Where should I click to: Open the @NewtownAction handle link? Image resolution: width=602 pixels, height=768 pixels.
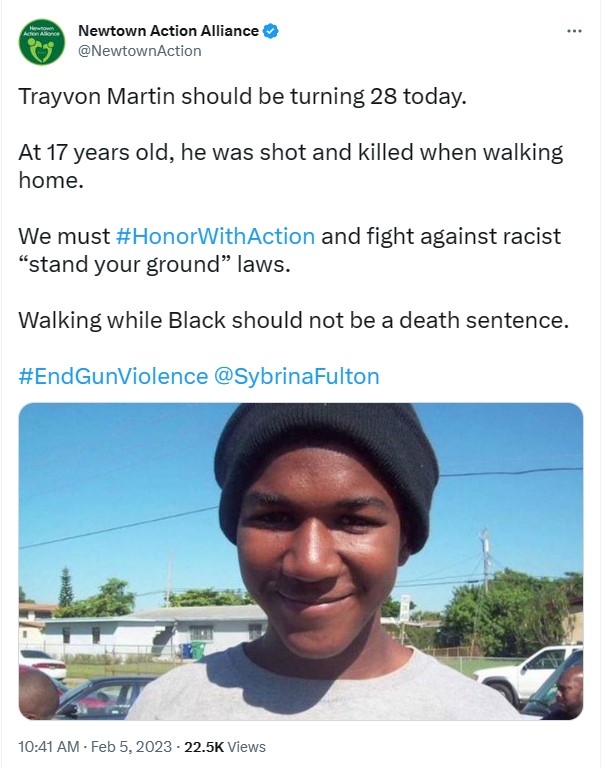click(x=140, y=51)
